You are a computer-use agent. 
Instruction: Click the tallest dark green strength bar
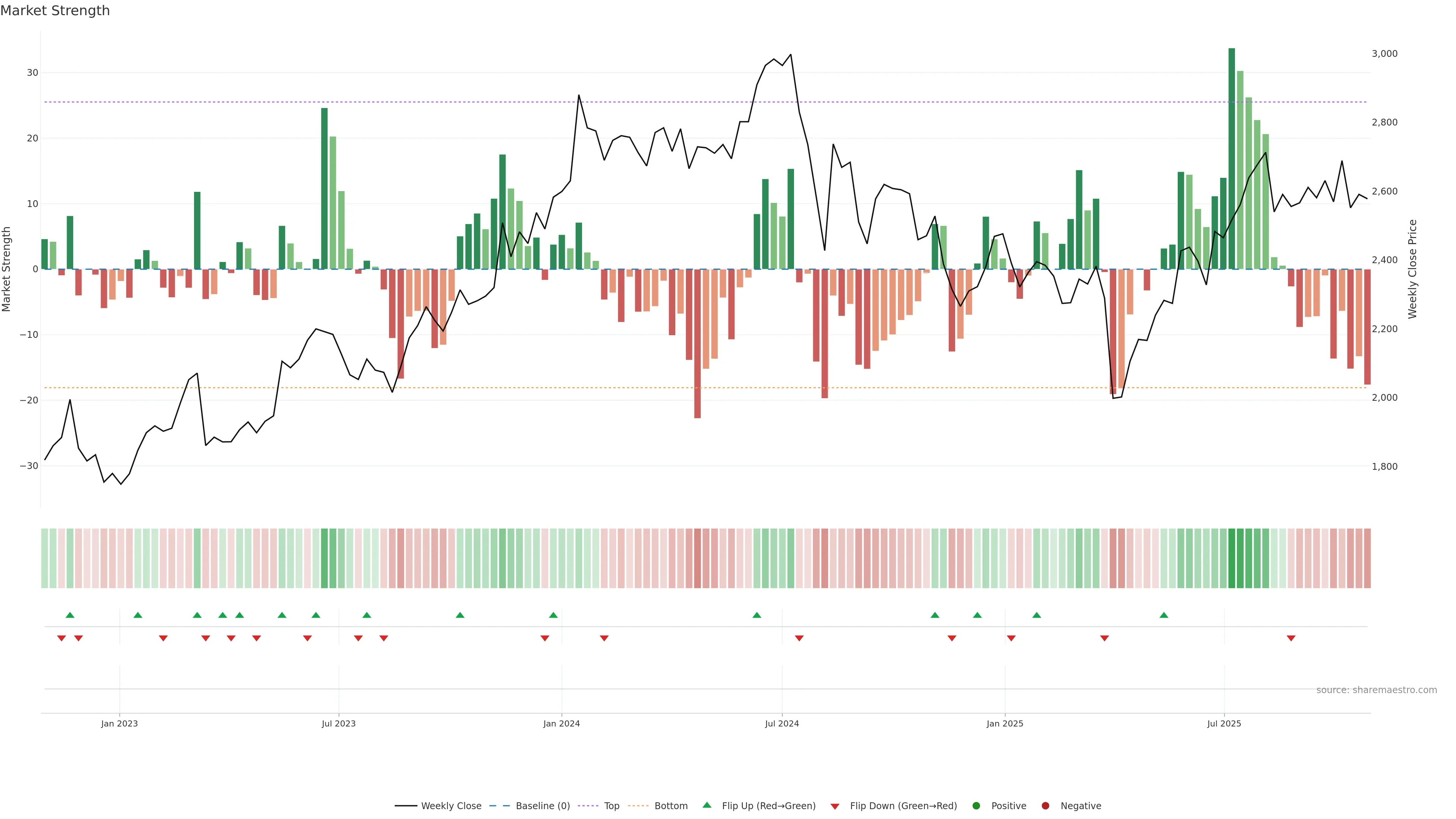coord(1232,158)
